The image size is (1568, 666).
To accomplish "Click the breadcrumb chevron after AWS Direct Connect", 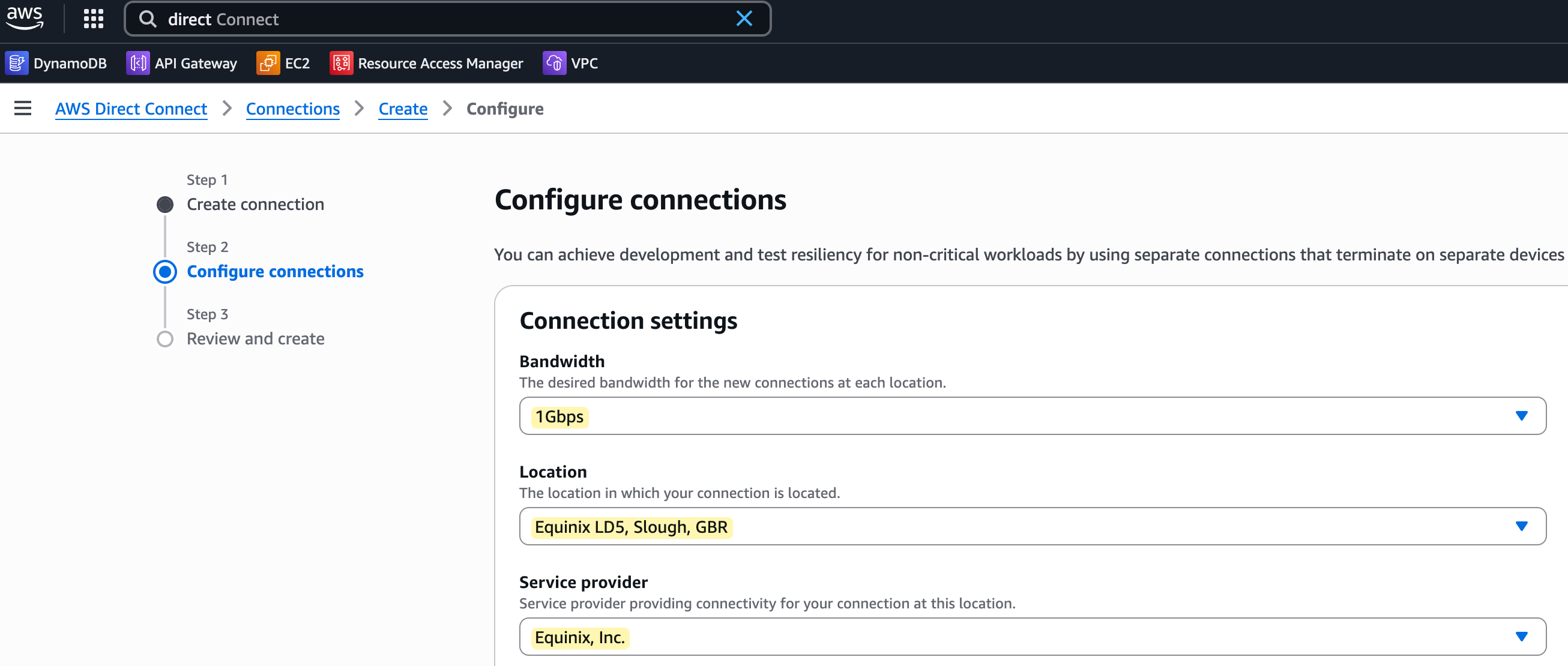I will (x=227, y=109).
